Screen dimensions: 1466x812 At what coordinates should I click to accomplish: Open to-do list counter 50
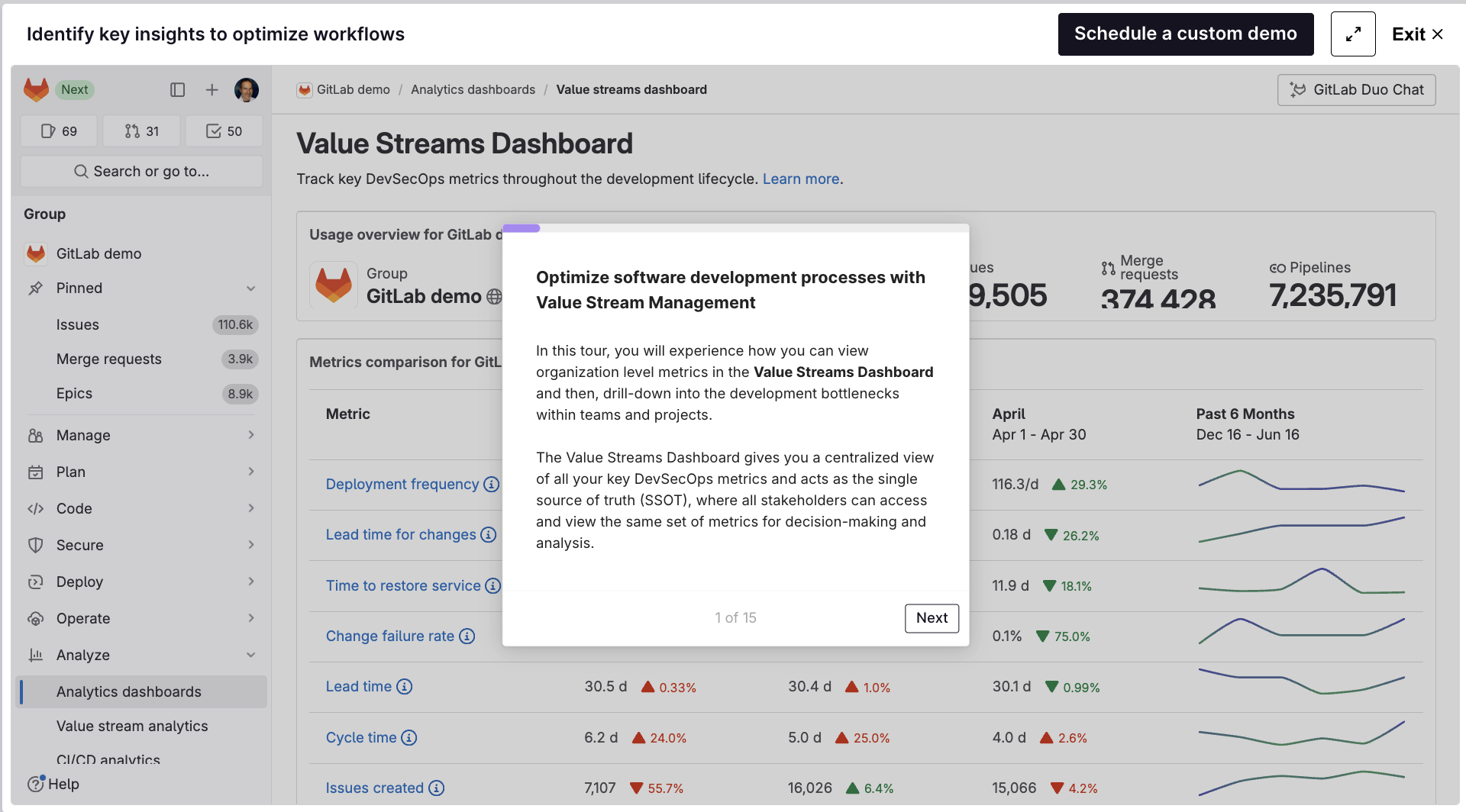tap(224, 131)
